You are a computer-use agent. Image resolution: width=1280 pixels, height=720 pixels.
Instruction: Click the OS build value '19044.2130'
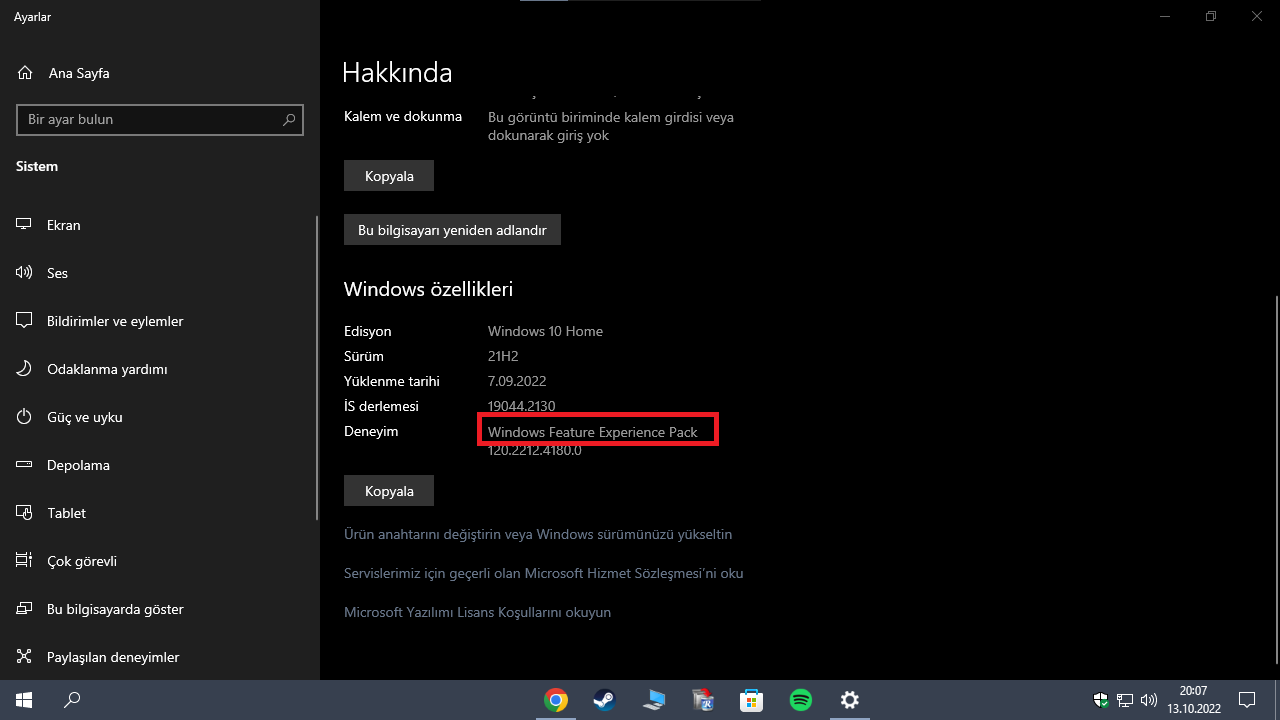(521, 406)
